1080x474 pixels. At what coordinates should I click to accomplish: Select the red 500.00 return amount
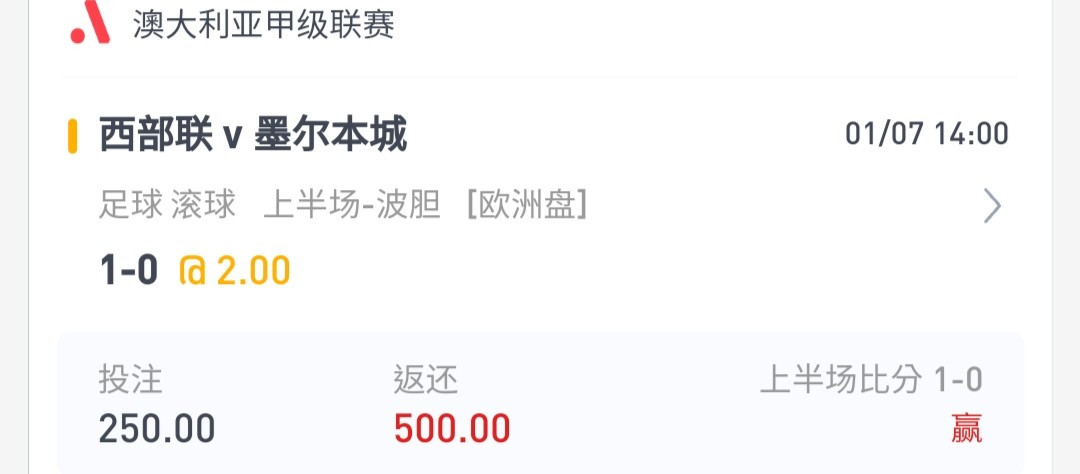[x=452, y=429]
